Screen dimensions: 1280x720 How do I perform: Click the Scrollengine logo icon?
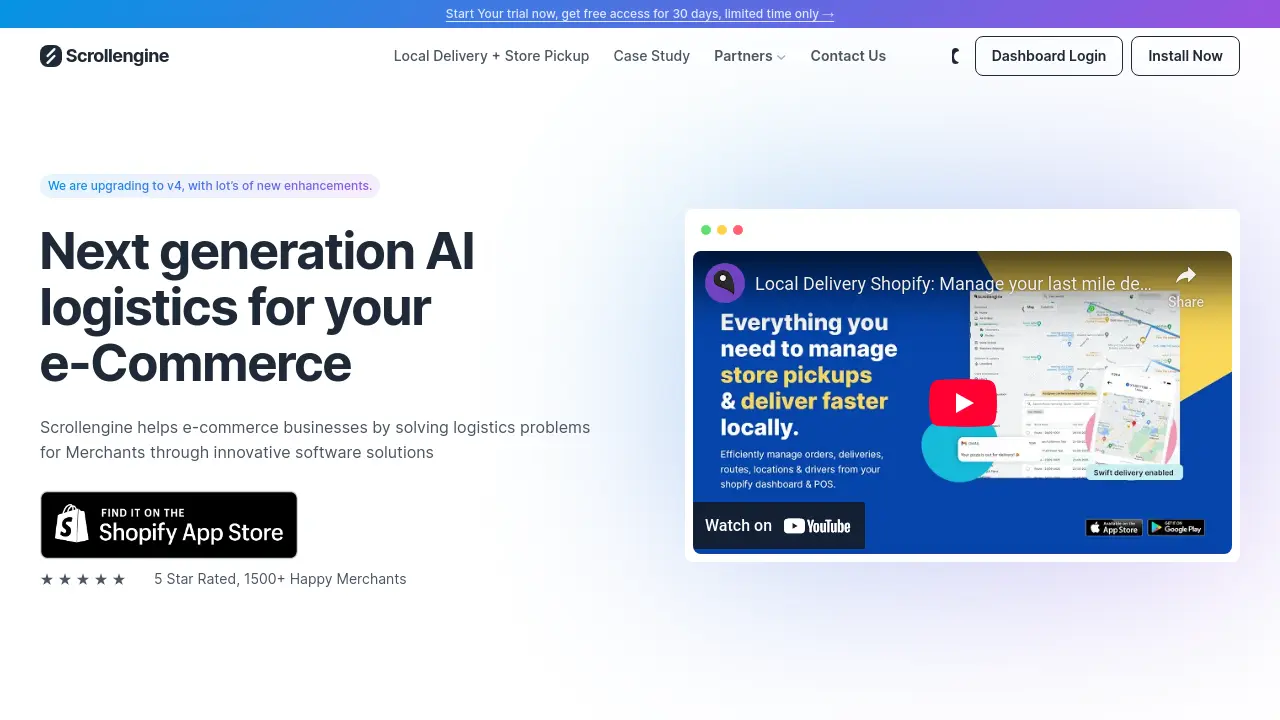click(x=51, y=56)
